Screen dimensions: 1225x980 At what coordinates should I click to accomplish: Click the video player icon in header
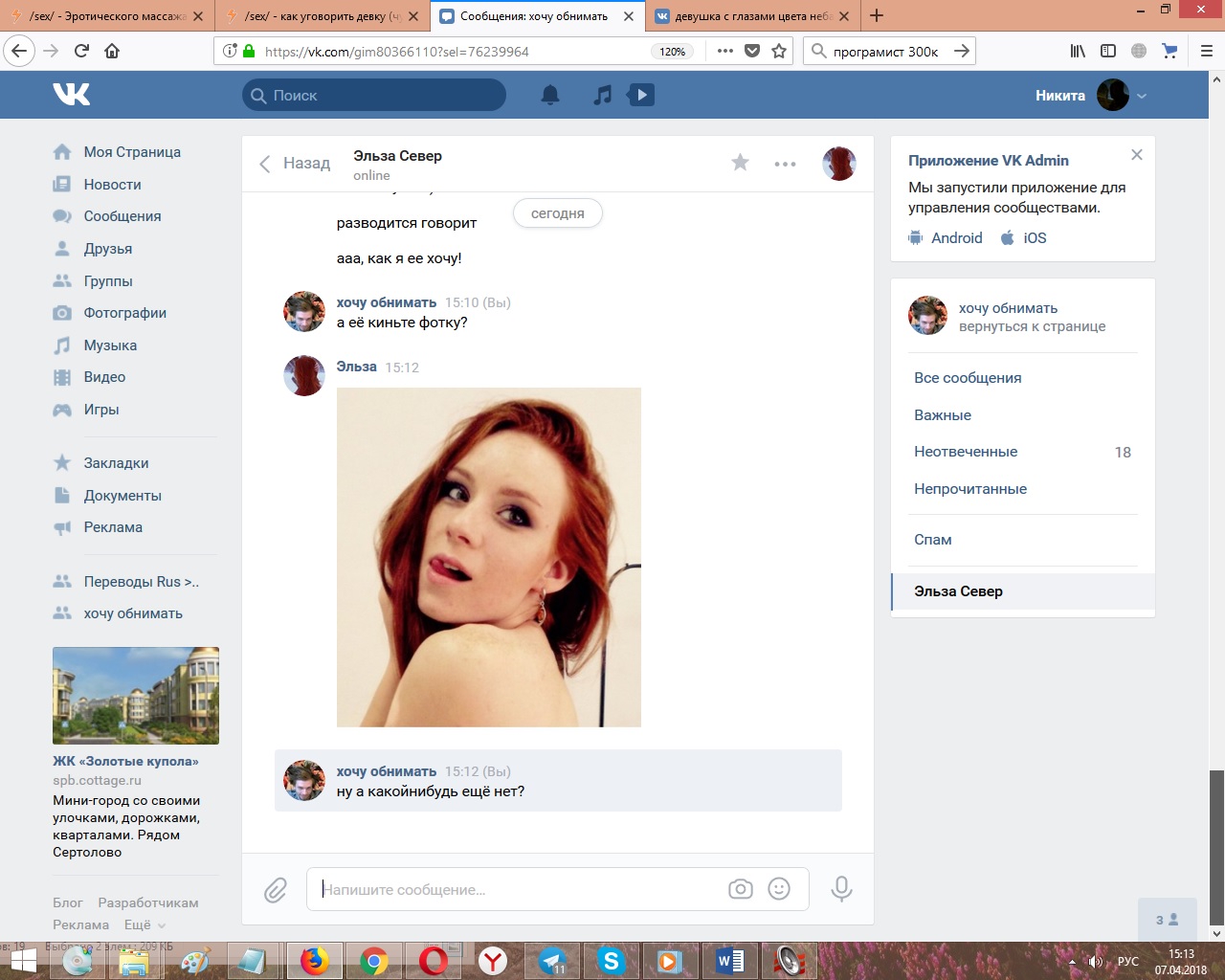pyautogui.click(x=641, y=95)
